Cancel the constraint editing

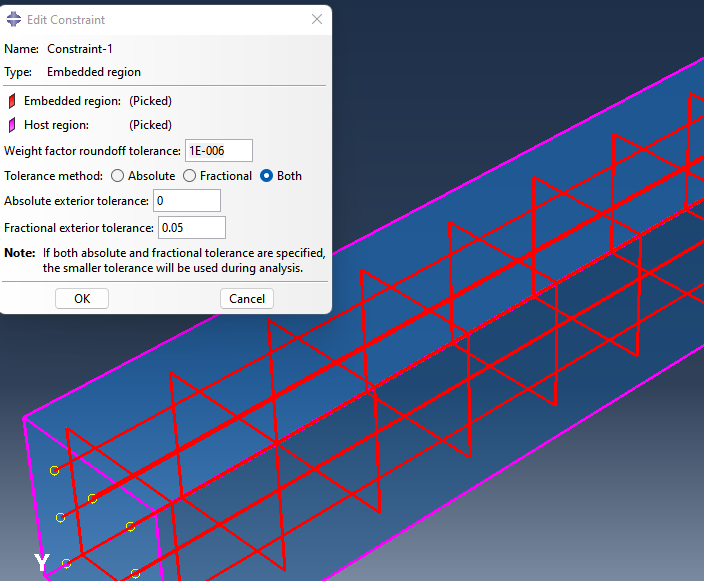(x=247, y=299)
